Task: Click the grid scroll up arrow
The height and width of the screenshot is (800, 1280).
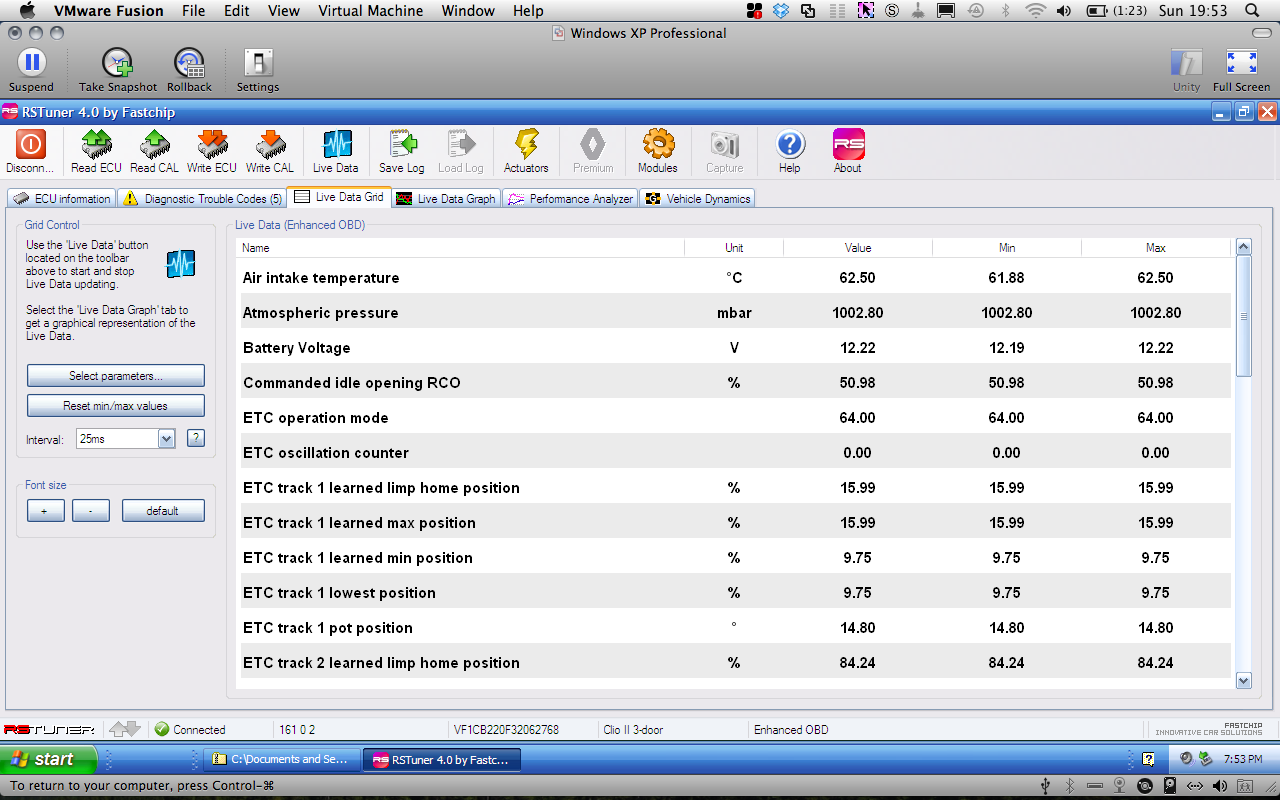Action: [1244, 247]
